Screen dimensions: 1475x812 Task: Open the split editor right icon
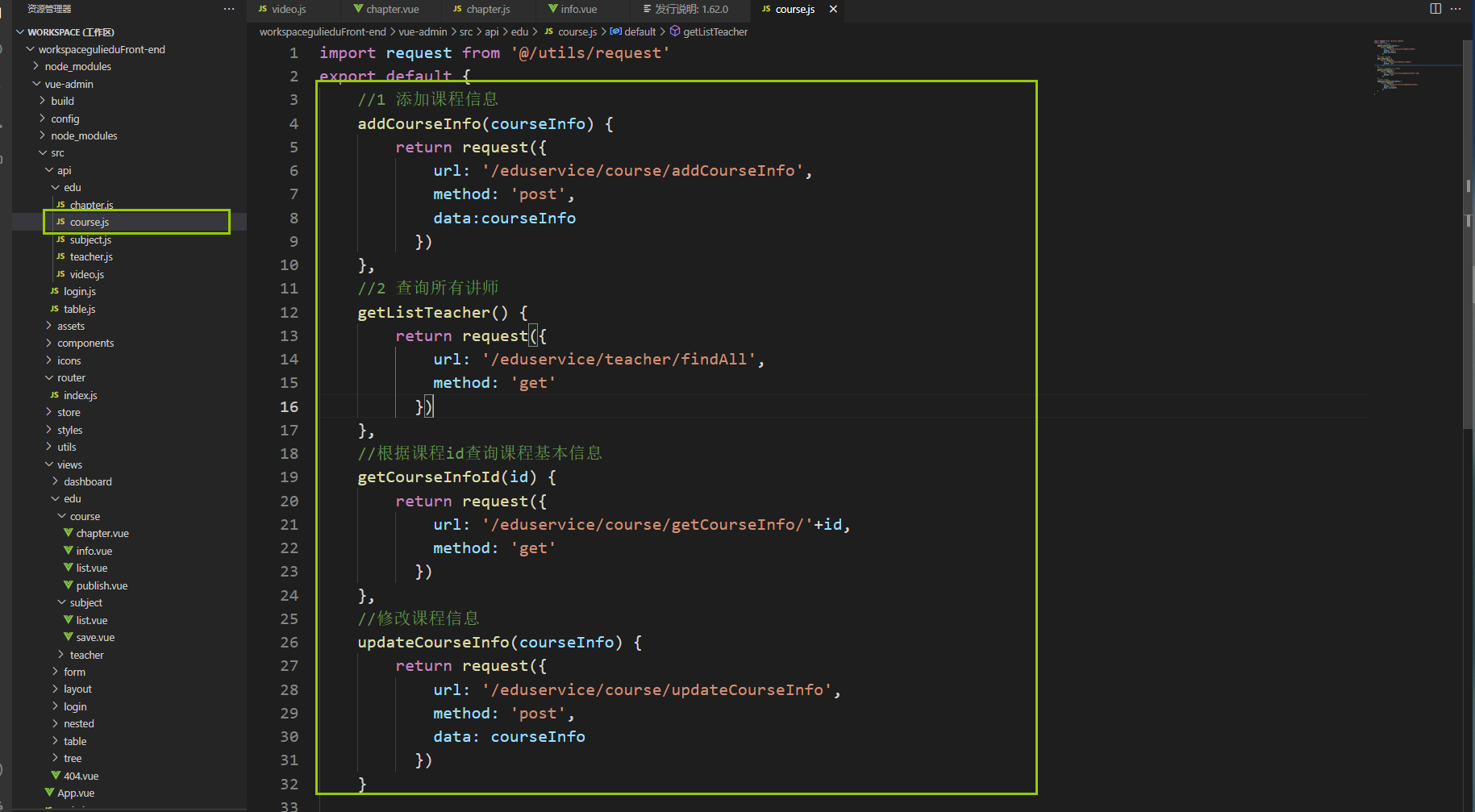coord(1435,9)
